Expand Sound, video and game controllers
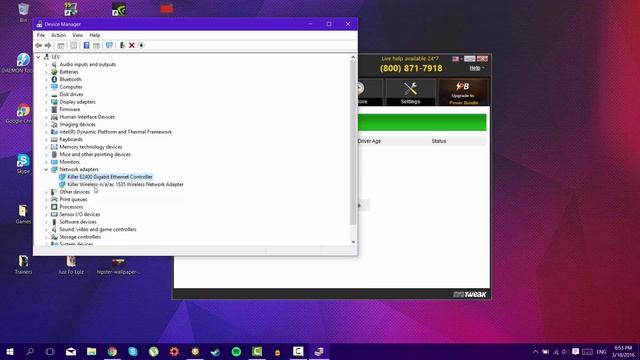 pyautogui.click(x=46, y=229)
